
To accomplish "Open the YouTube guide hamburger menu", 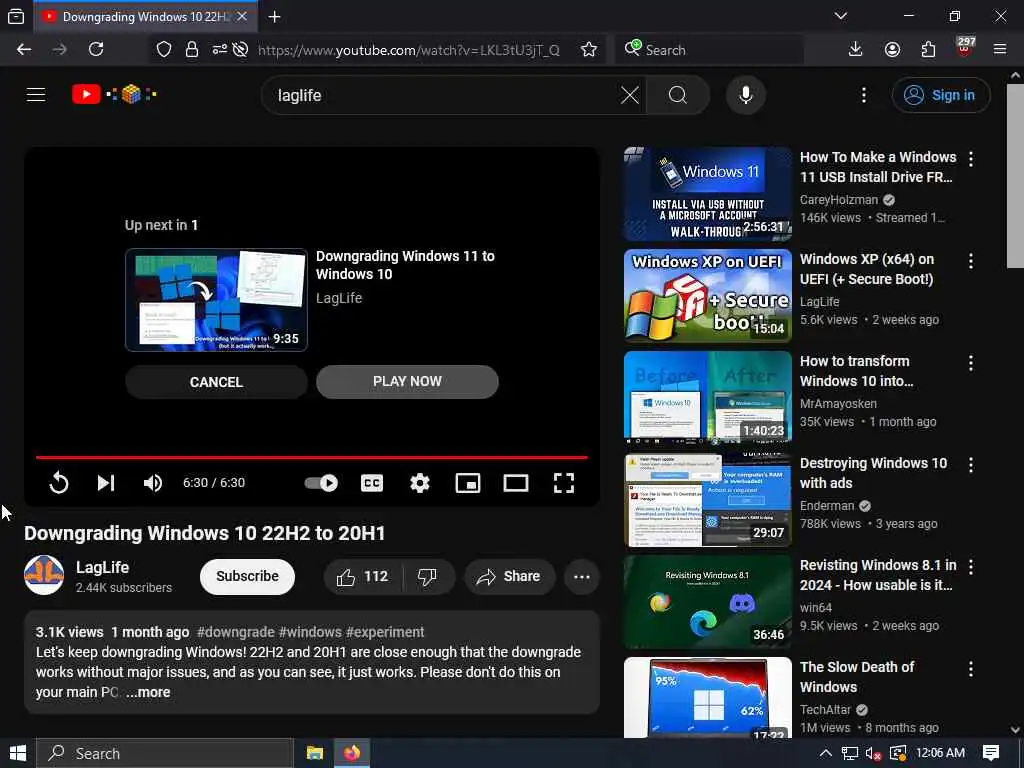I will click(x=36, y=95).
